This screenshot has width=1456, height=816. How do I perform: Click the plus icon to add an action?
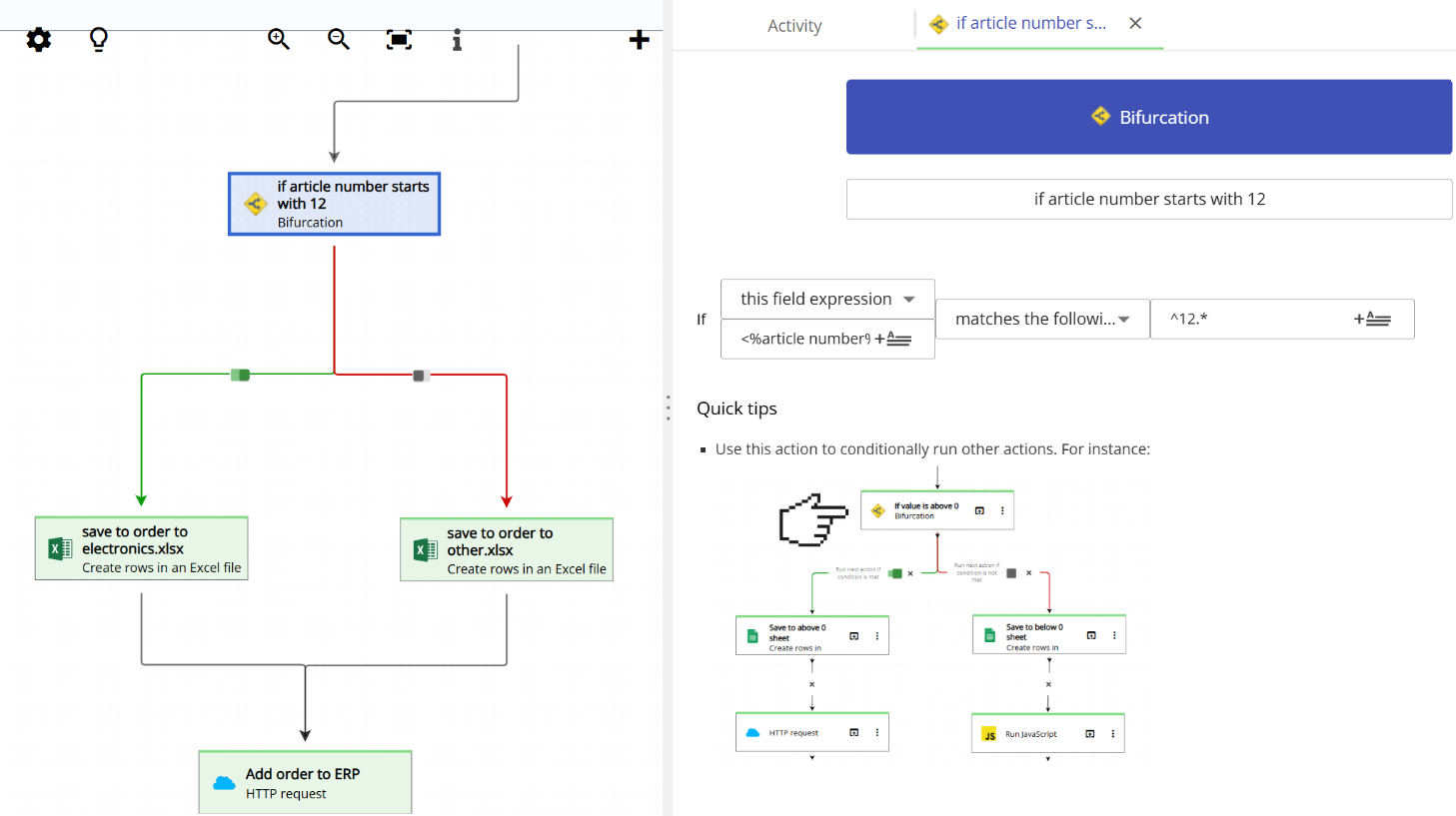pos(639,39)
